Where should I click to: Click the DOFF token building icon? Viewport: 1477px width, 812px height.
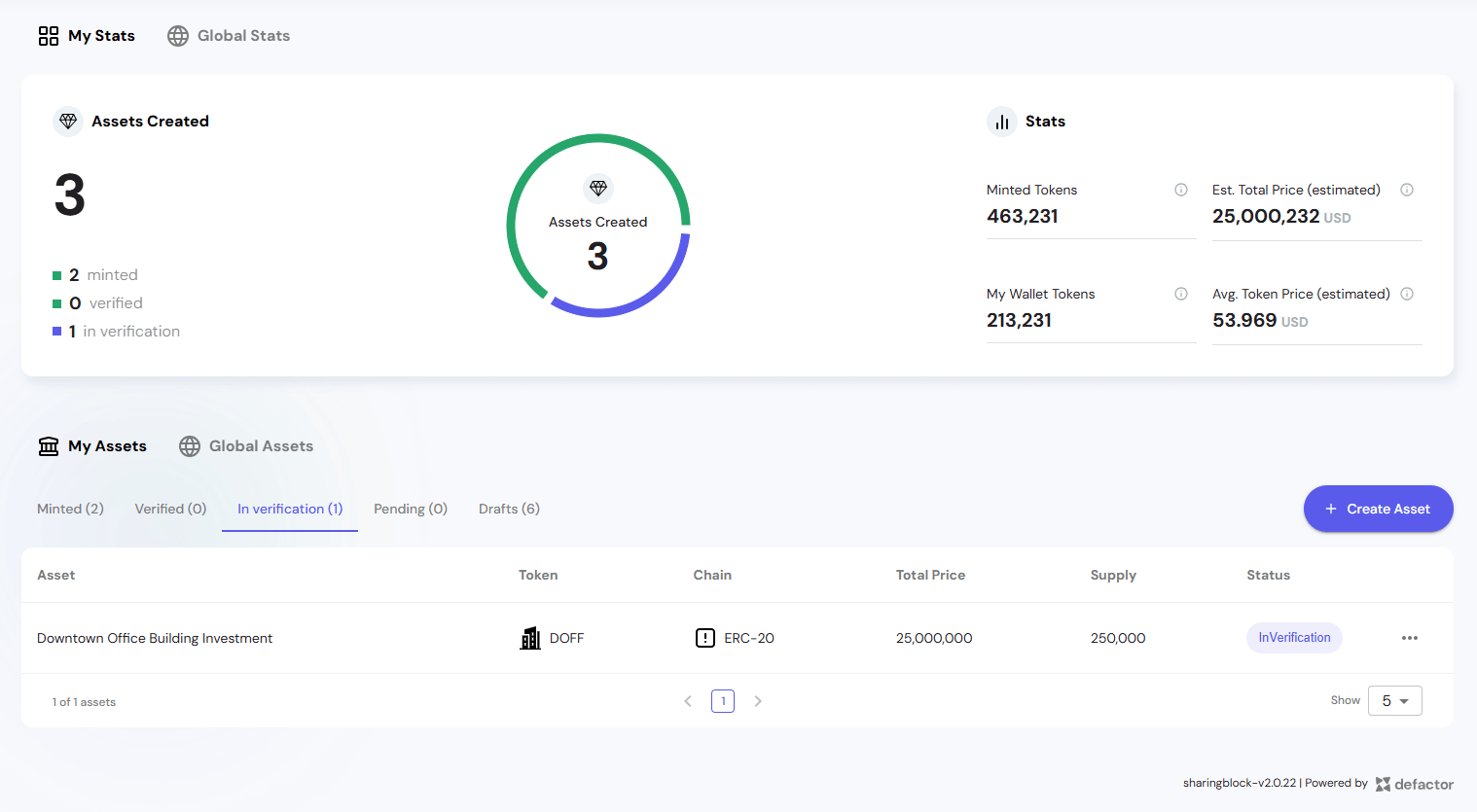pyautogui.click(x=530, y=638)
